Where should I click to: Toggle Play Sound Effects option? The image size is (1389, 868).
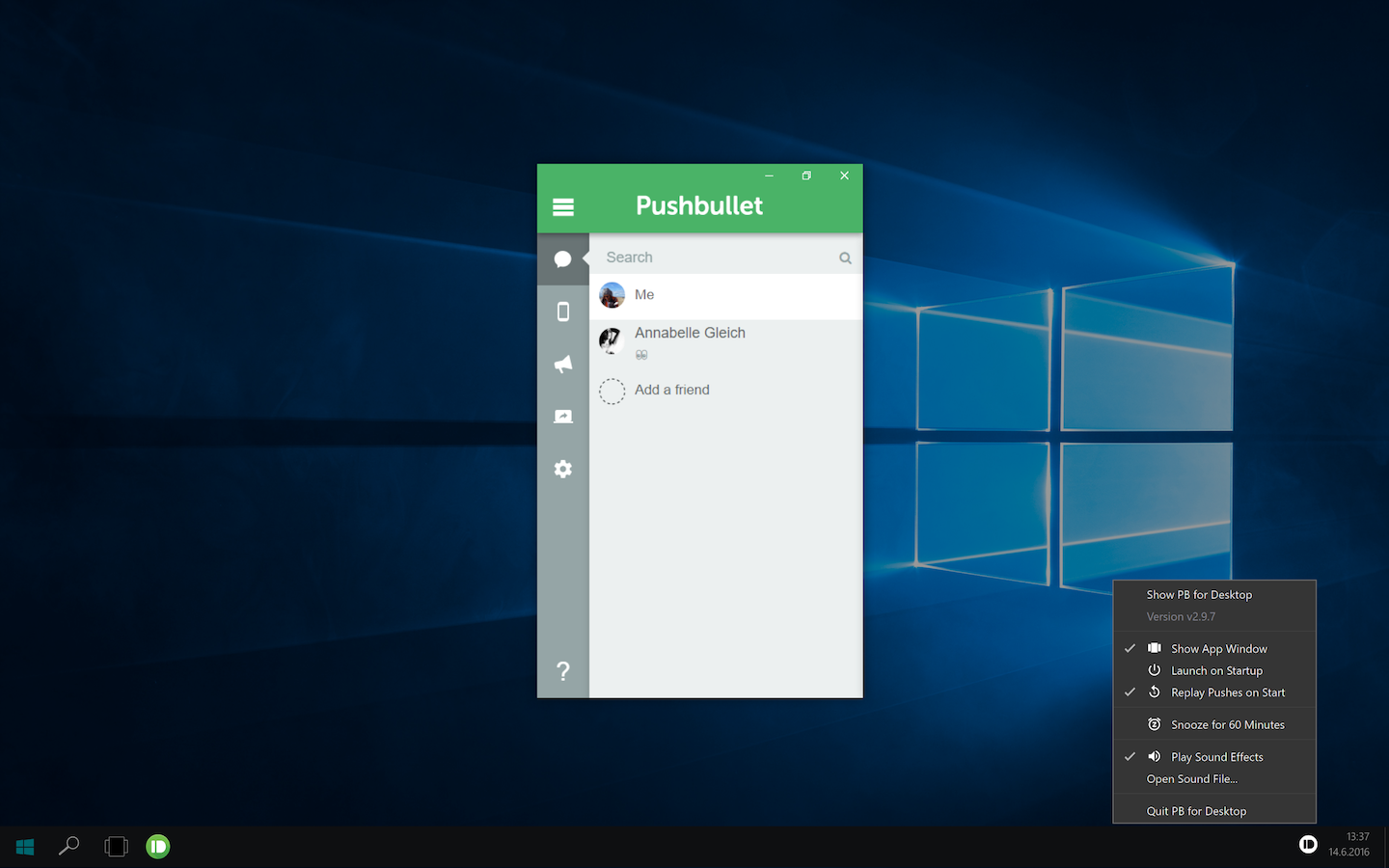pyautogui.click(x=1214, y=757)
